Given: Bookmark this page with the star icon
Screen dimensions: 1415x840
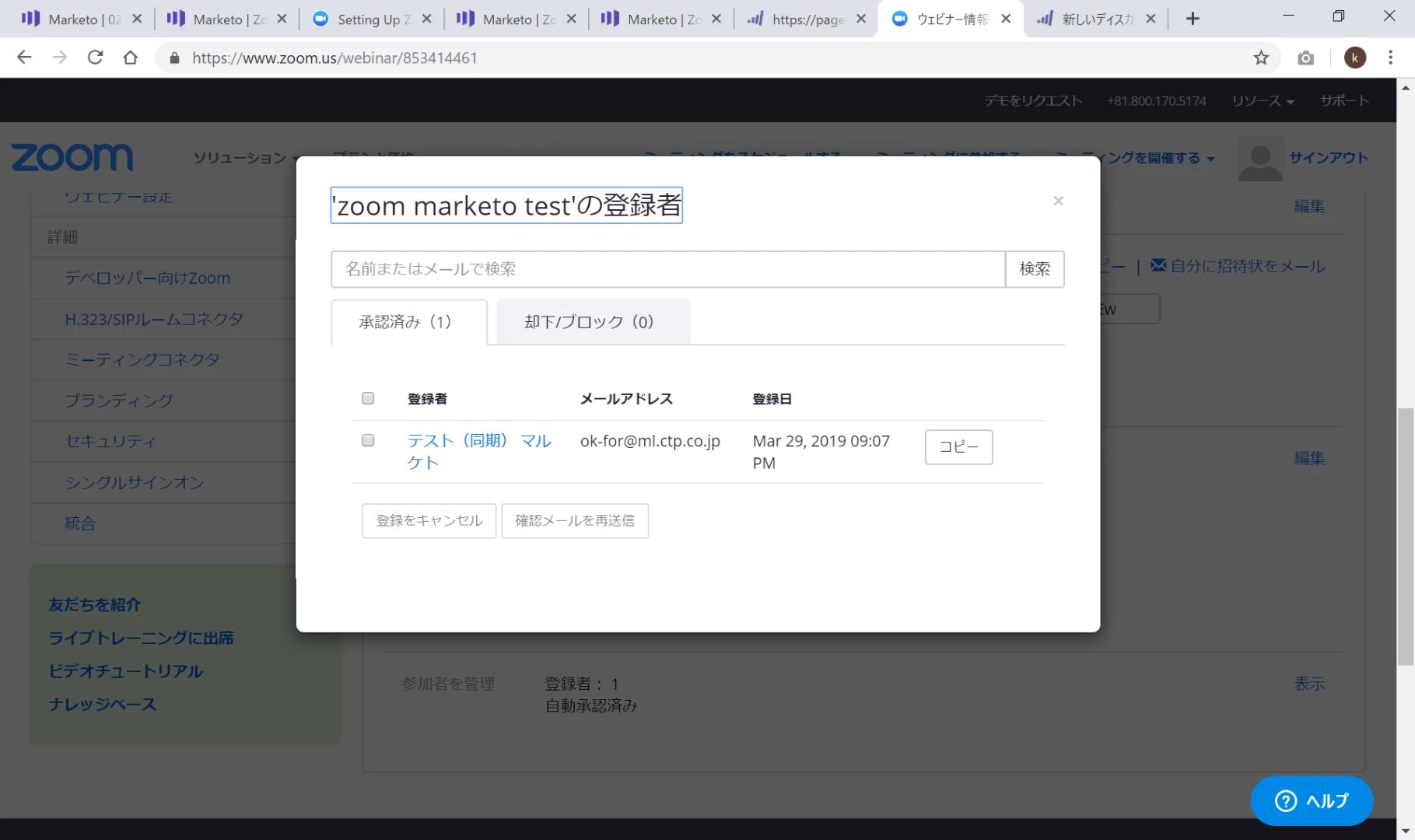Looking at the screenshot, I should click(1261, 58).
